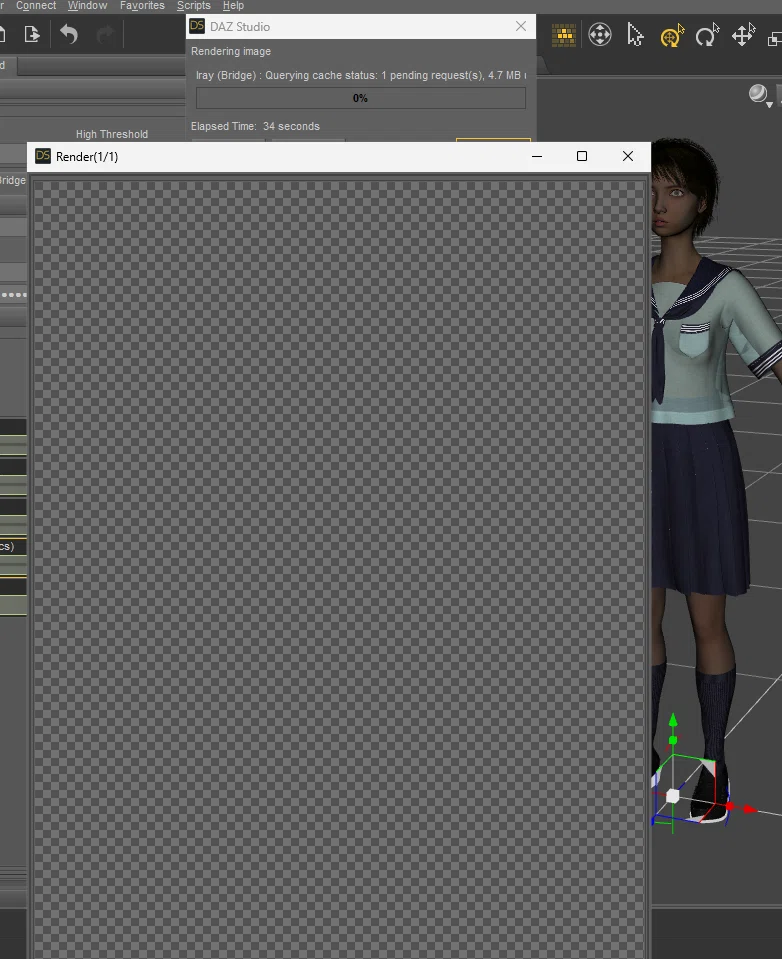Open the viewport draw style sphere dropdown
Screen dimensions: 782x959
tap(760, 95)
